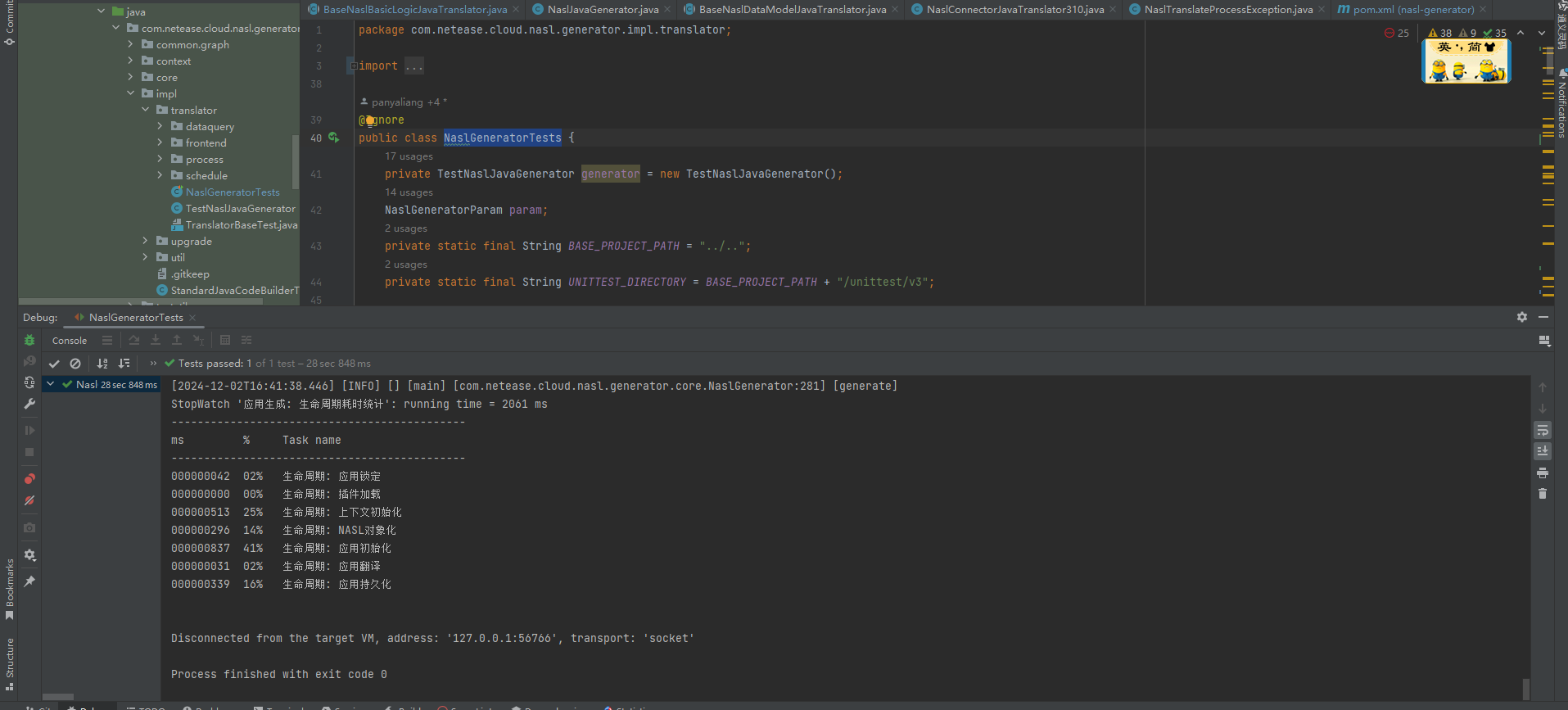Collapse the translator folder
This screenshot has width=1568, height=710.
(145, 110)
